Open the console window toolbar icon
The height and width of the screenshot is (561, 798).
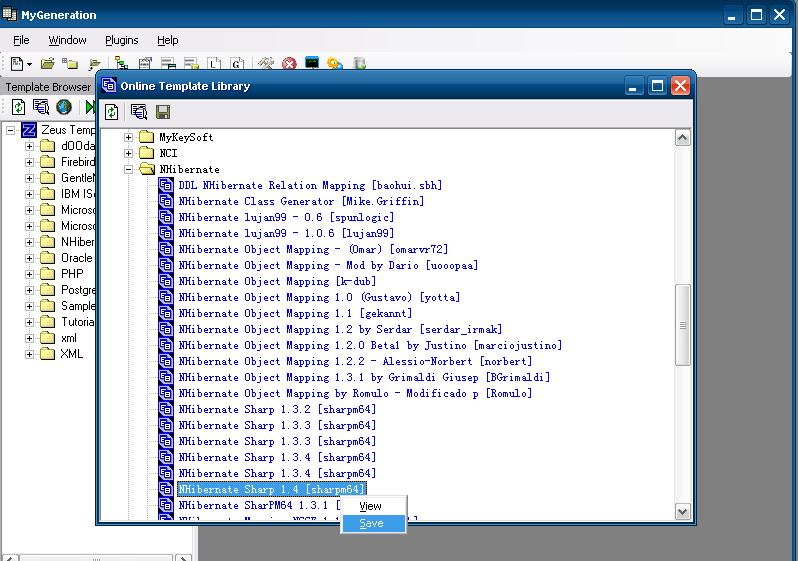(x=312, y=63)
